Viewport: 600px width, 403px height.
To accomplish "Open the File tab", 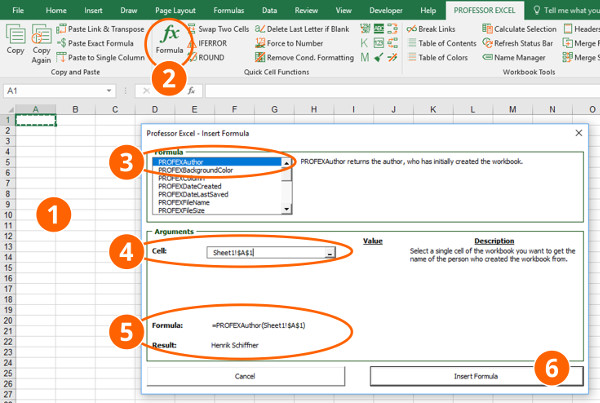I will [18, 10].
